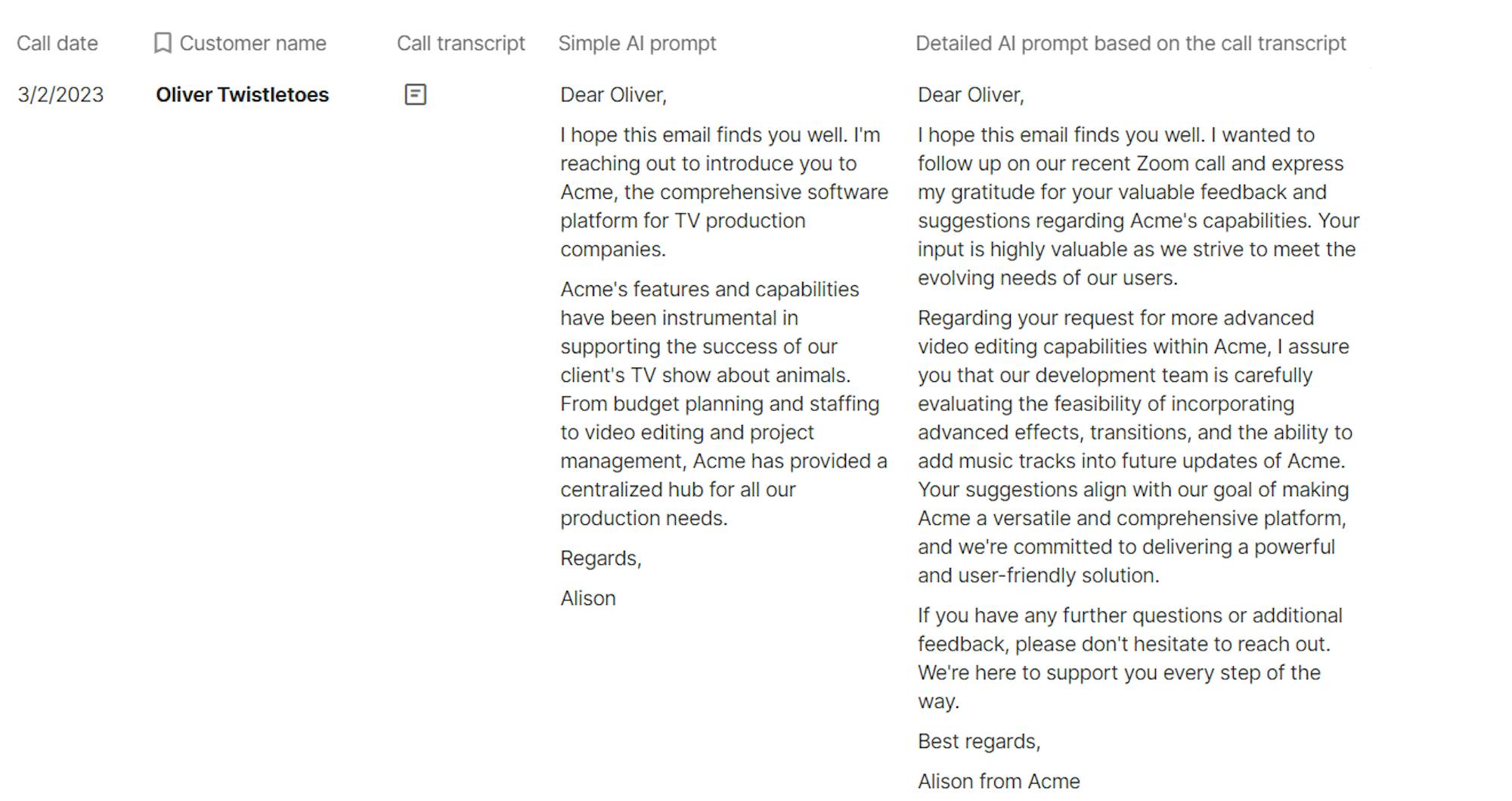Click the paragraph about Acme's features and capabilities
Screen dimensions: 1512x801
723,403
